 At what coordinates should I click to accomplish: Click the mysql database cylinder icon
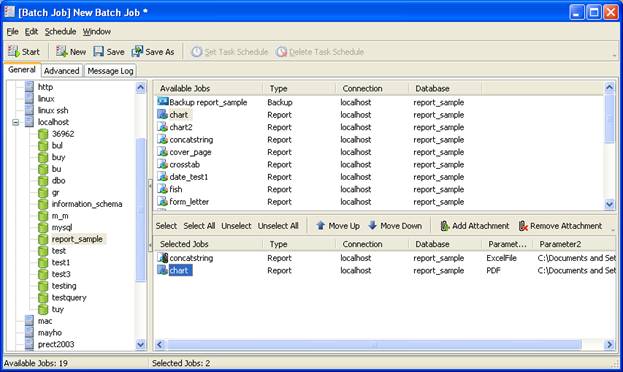[43, 227]
